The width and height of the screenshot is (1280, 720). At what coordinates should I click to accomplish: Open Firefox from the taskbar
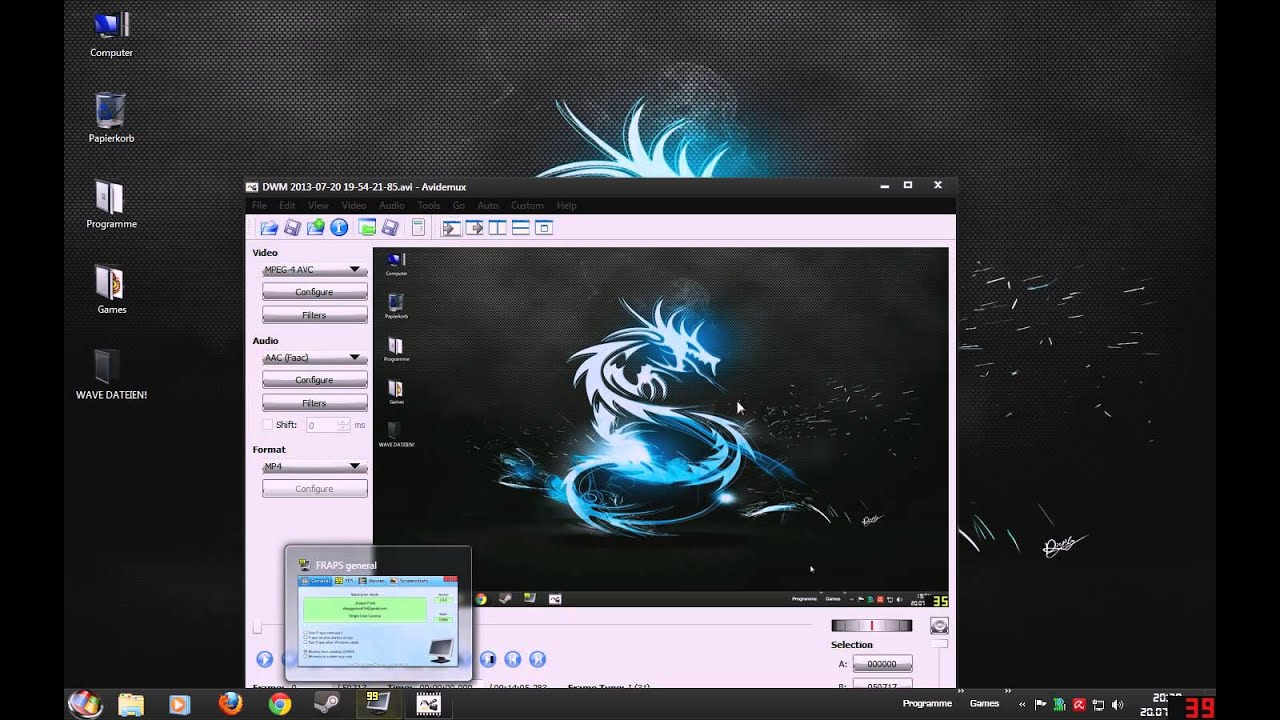tap(230, 704)
